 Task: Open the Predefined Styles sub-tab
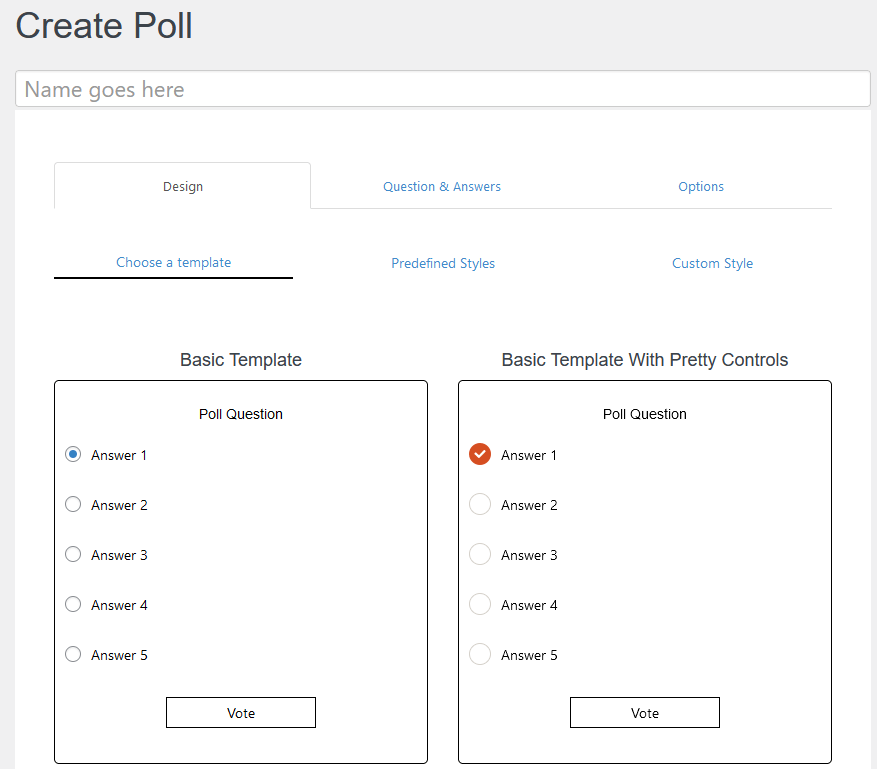442,263
